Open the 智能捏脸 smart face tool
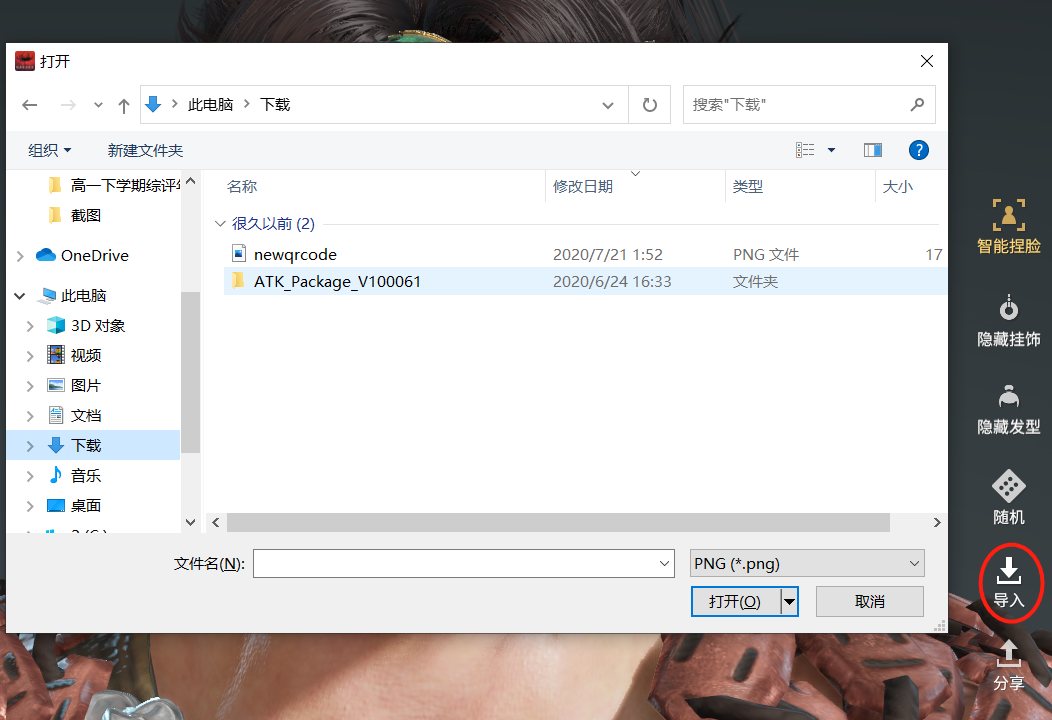The width and height of the screenshot is (1052, 720). 1008,226
